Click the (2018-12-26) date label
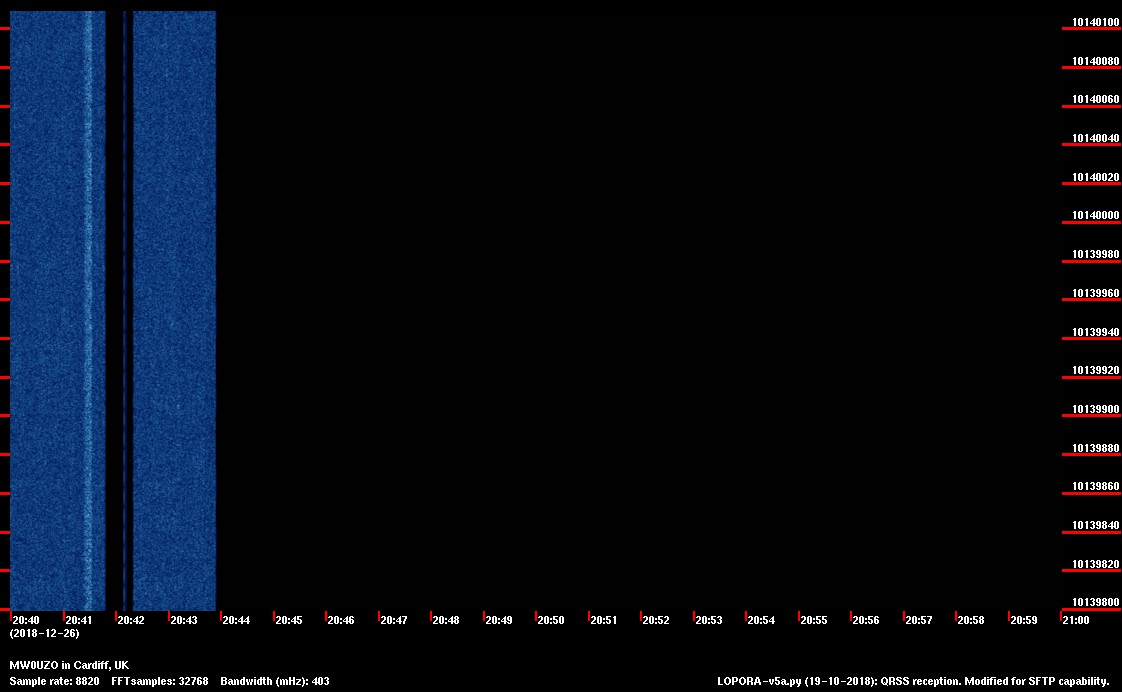 (44, 633)
